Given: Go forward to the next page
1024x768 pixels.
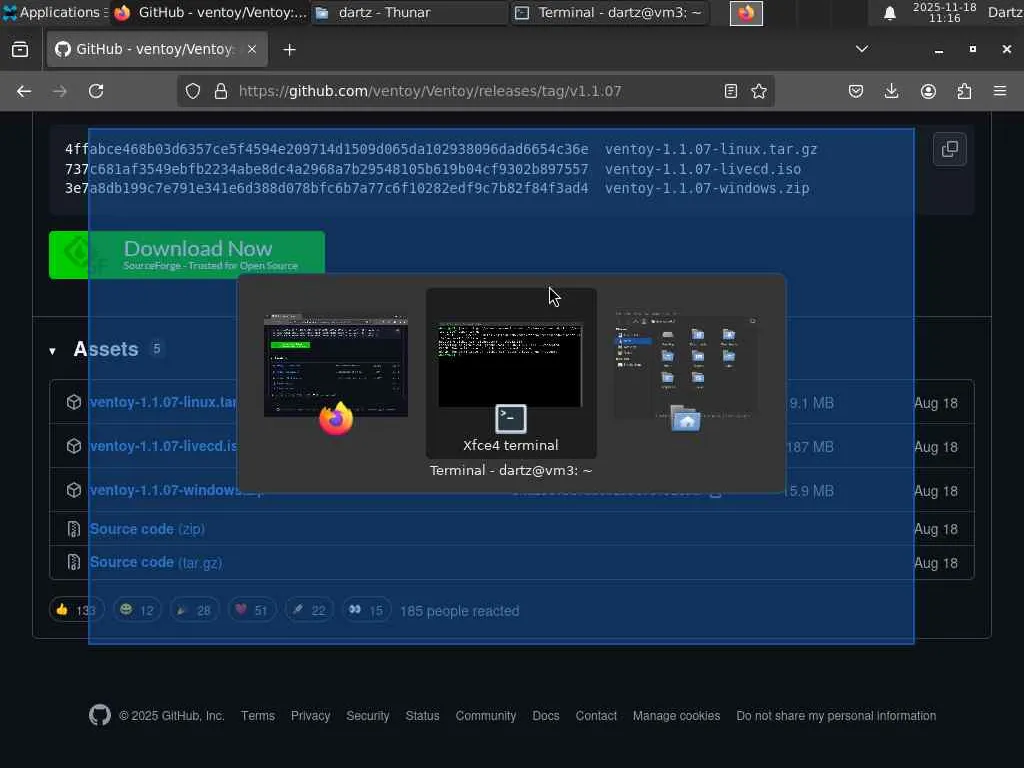Looking at the screenshot, I should 60,91.
